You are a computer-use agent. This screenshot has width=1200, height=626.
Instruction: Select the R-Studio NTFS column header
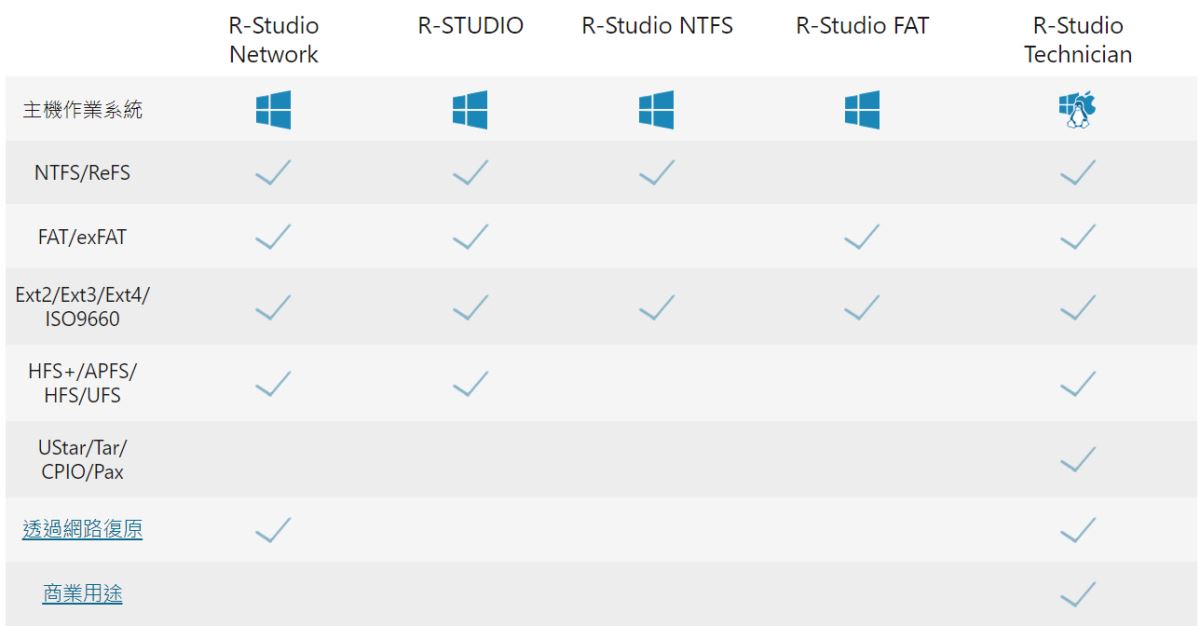(x=657, y=26)
